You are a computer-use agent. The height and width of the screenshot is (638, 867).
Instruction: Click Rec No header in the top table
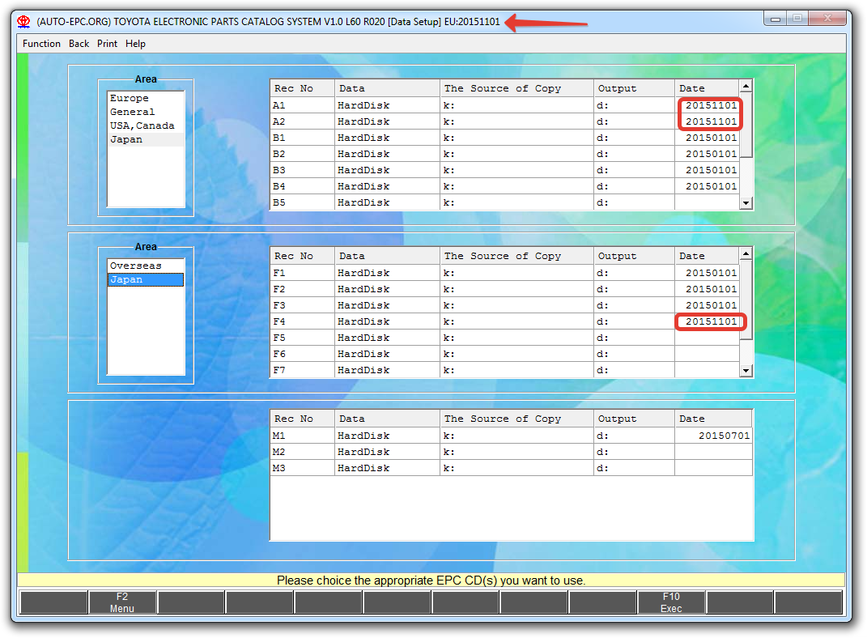coord(302,88)
